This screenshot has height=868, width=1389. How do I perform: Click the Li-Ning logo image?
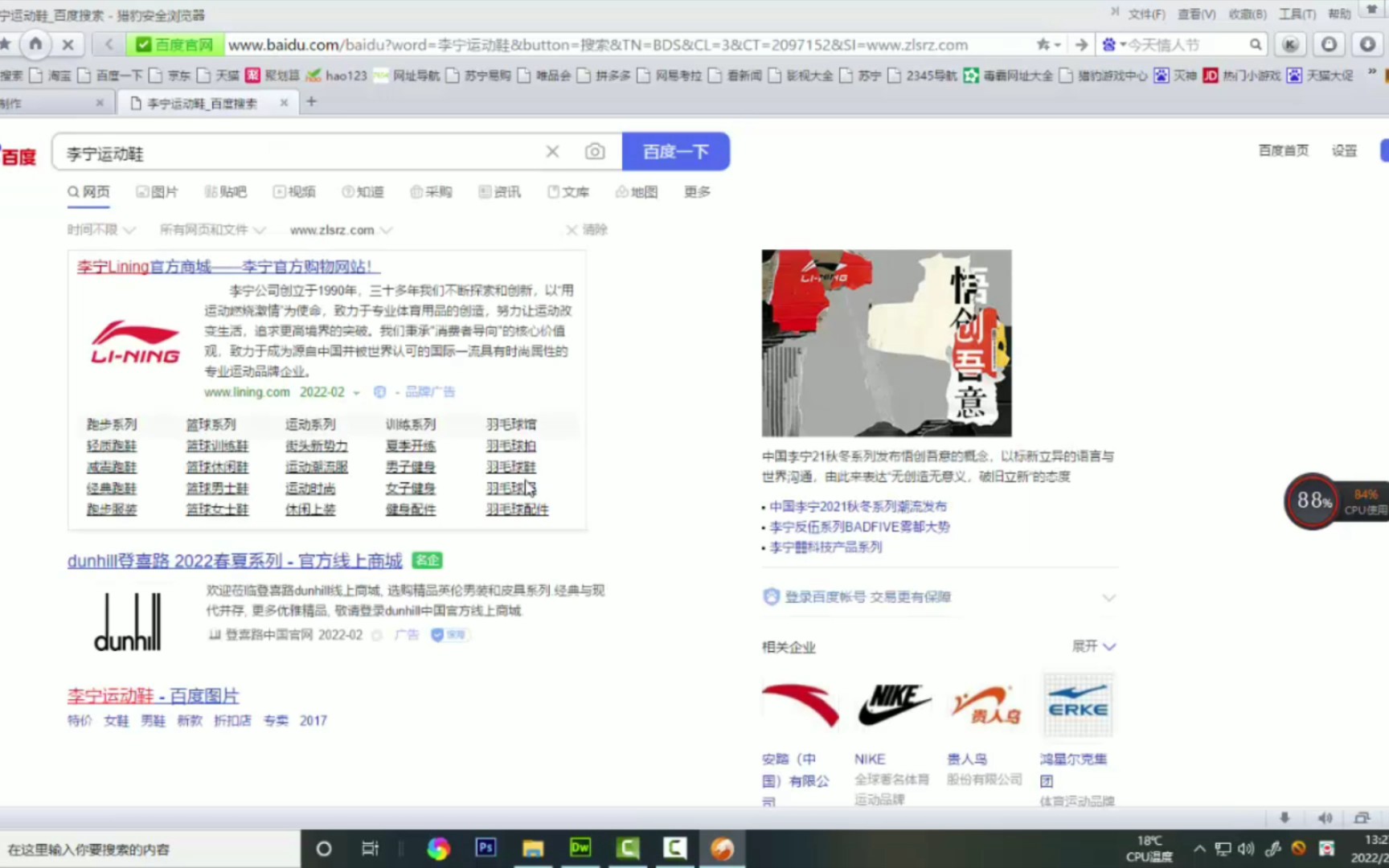pyautogui.click(x=135, y=343)
